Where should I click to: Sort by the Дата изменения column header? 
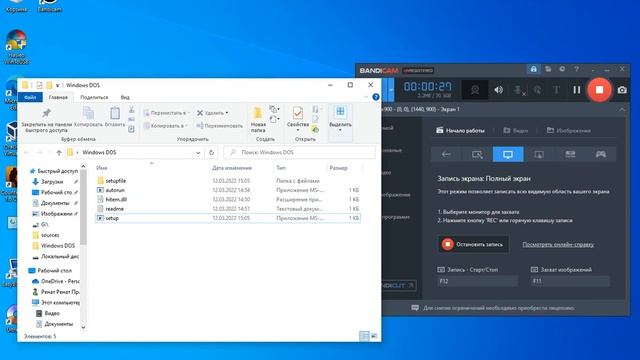pos(232,168)
